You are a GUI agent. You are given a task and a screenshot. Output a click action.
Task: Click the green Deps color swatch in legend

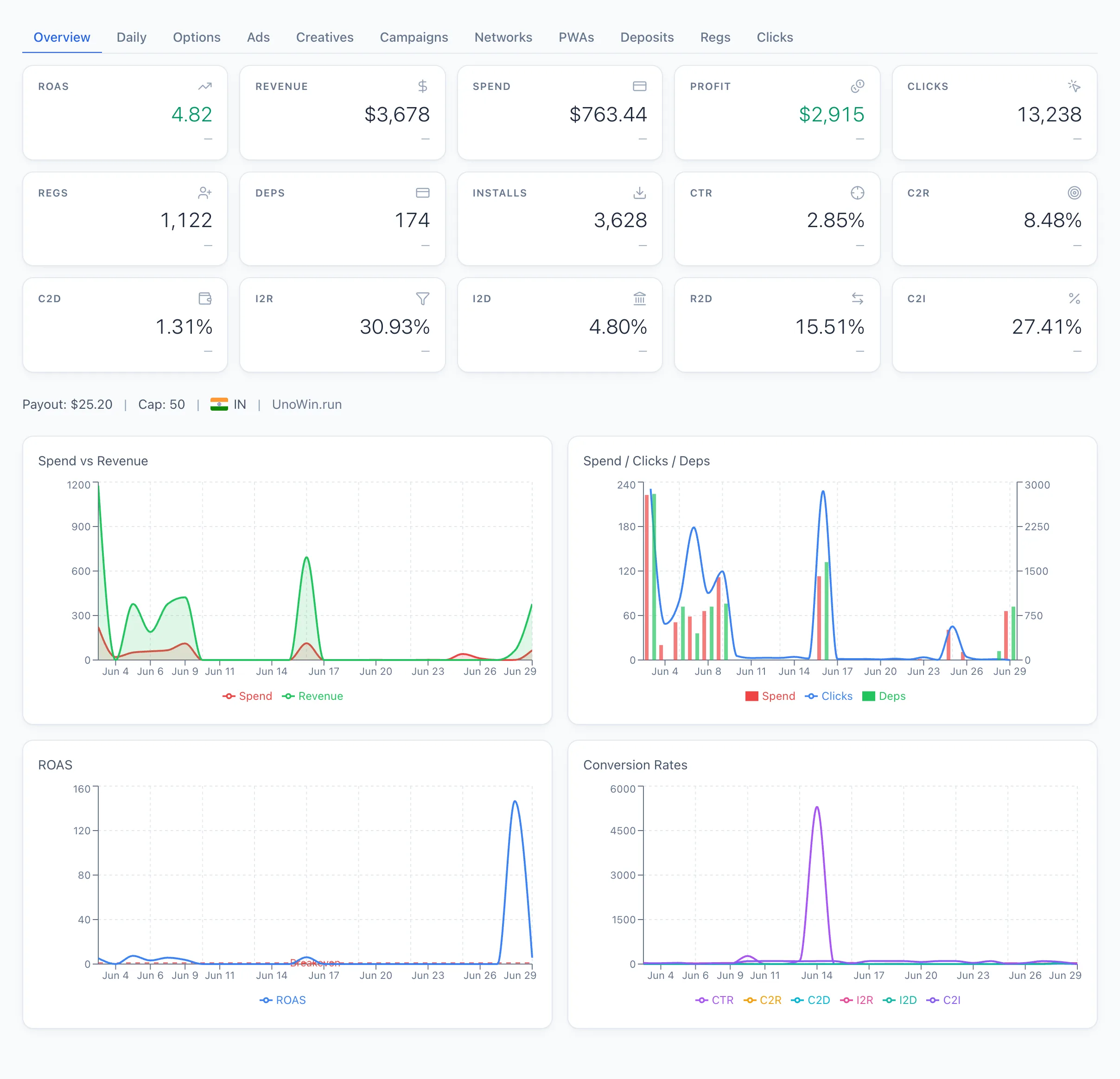[x=868, y=696]
